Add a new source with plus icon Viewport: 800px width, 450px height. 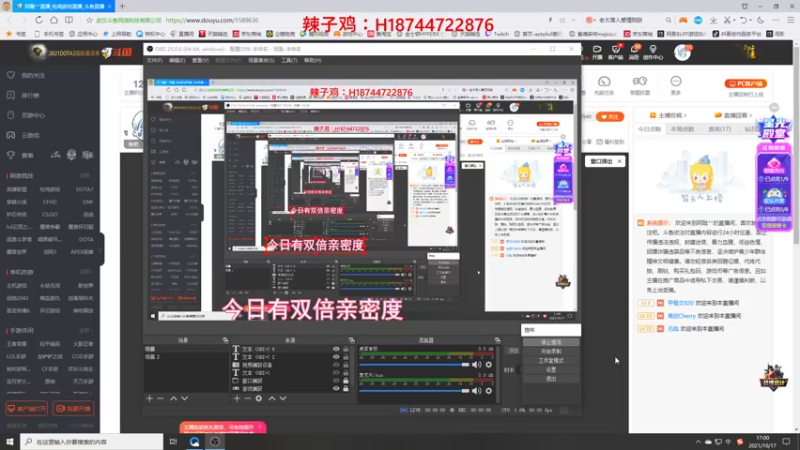click(x=237, y=398)
